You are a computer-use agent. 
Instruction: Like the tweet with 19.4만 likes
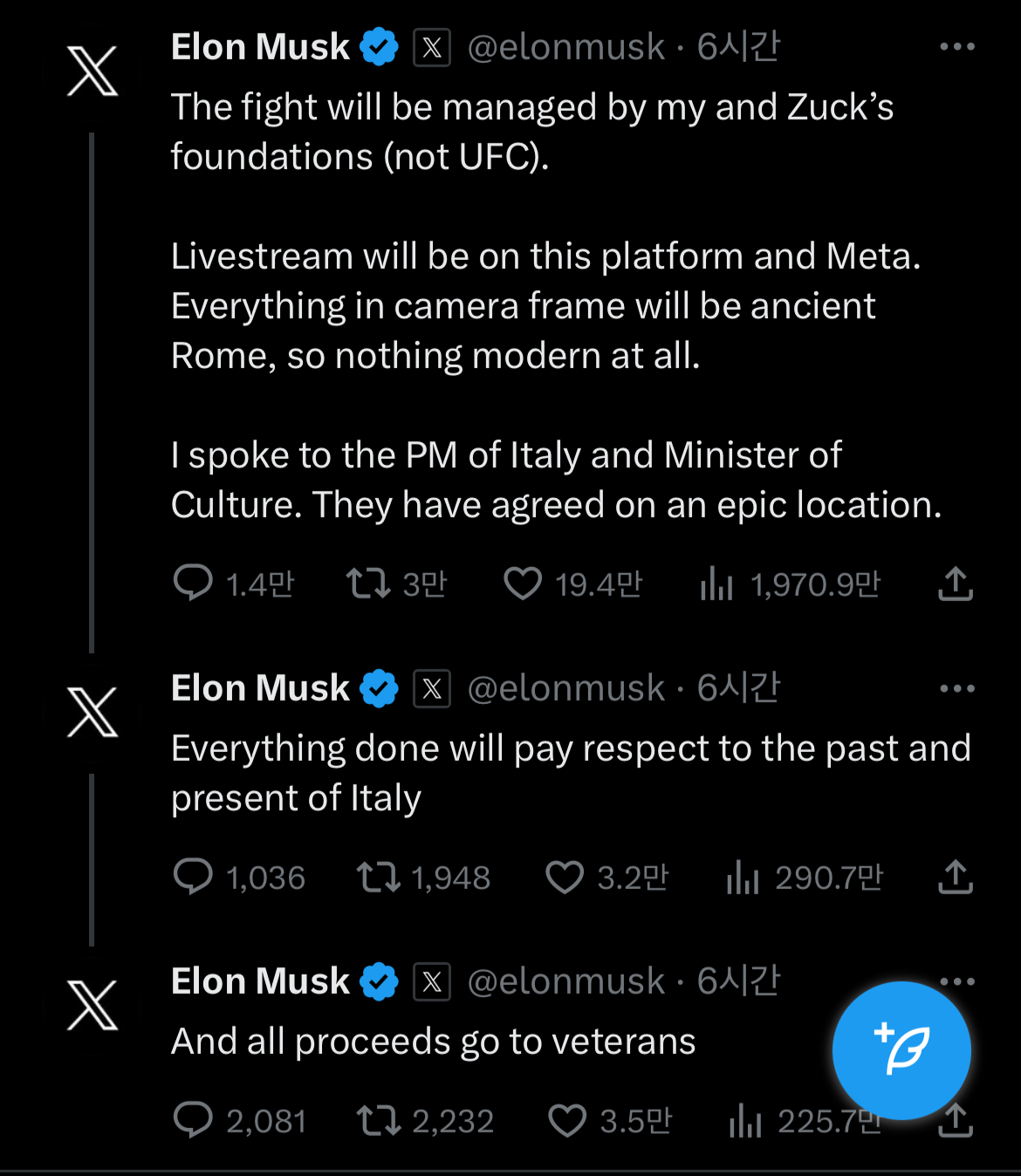[x=523, y=584]
